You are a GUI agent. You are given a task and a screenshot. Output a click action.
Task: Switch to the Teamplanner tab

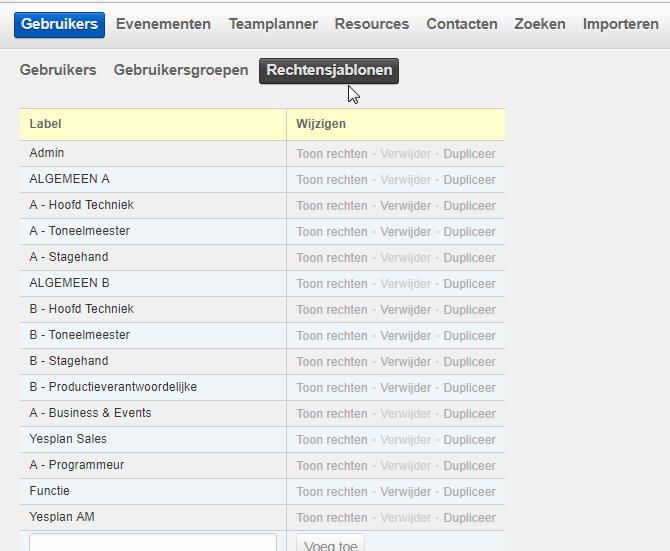273,24
